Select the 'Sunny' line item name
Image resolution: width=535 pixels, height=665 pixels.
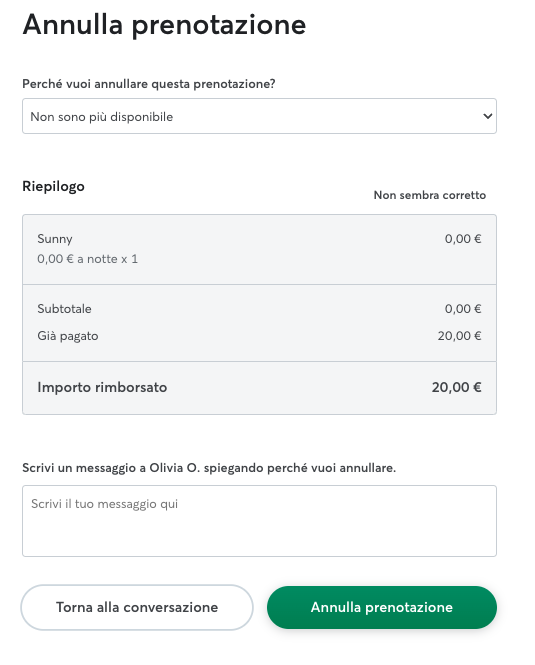coord(55,239)
